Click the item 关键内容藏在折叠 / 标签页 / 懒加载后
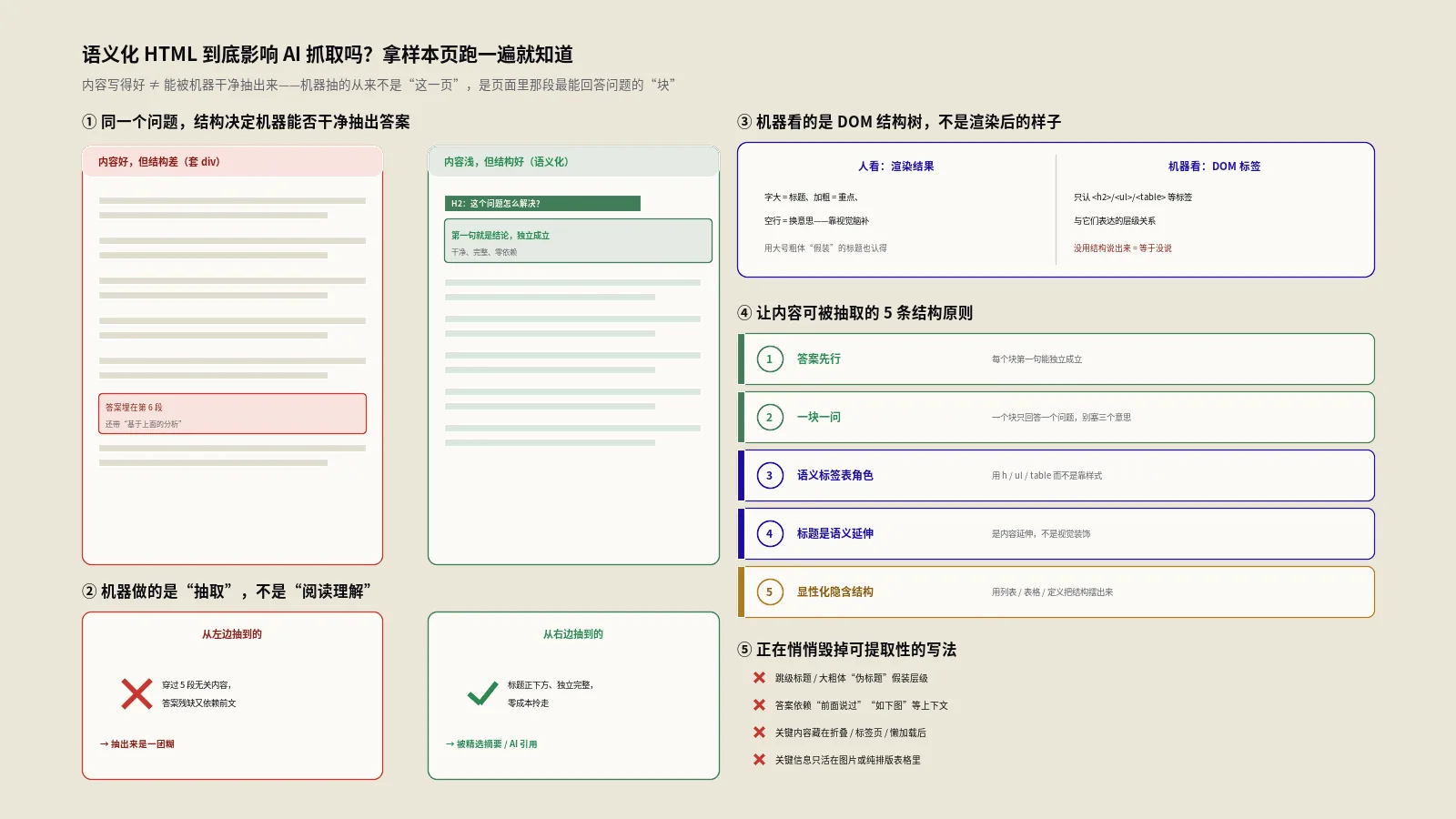 click(851, 733)
